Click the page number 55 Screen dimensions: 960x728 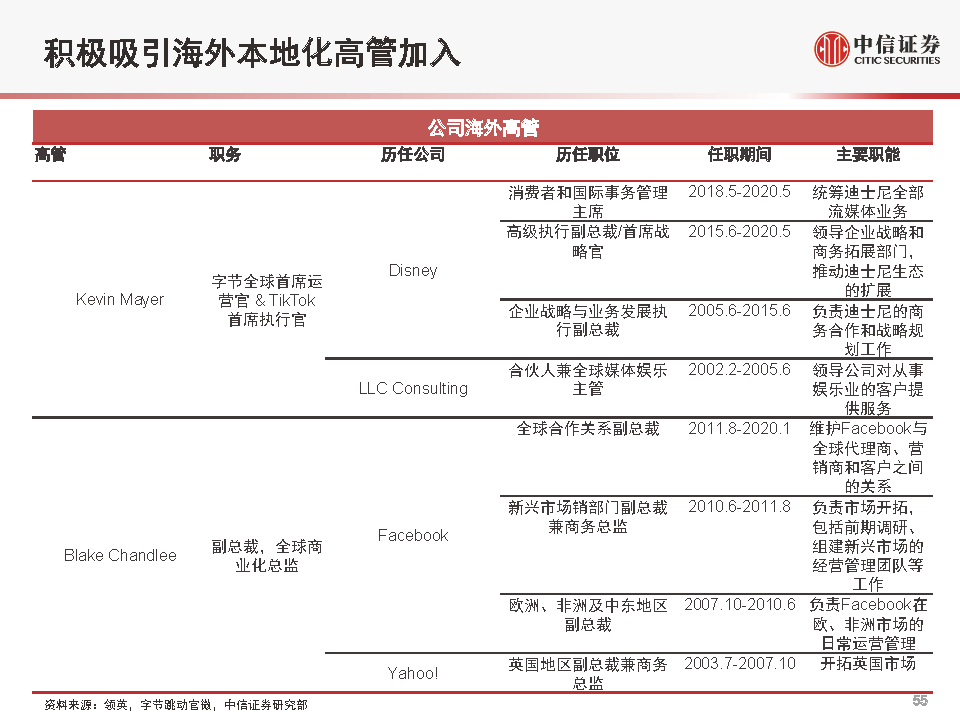click(920, 700)
